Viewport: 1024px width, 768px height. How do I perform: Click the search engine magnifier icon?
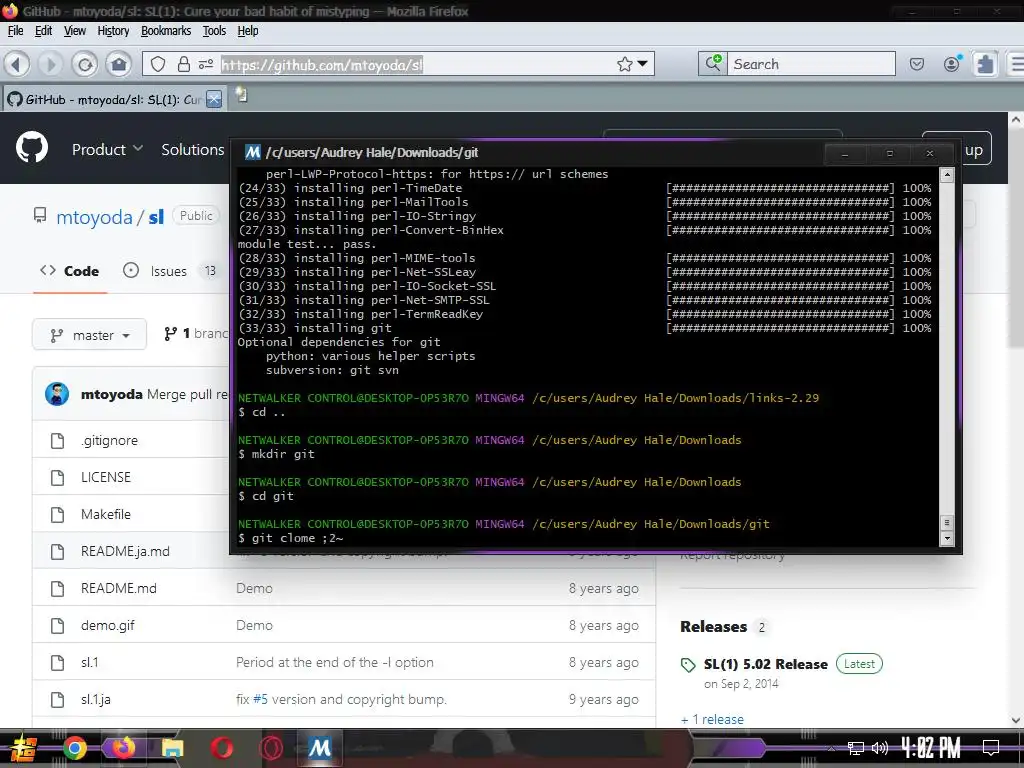coord(712,63)
